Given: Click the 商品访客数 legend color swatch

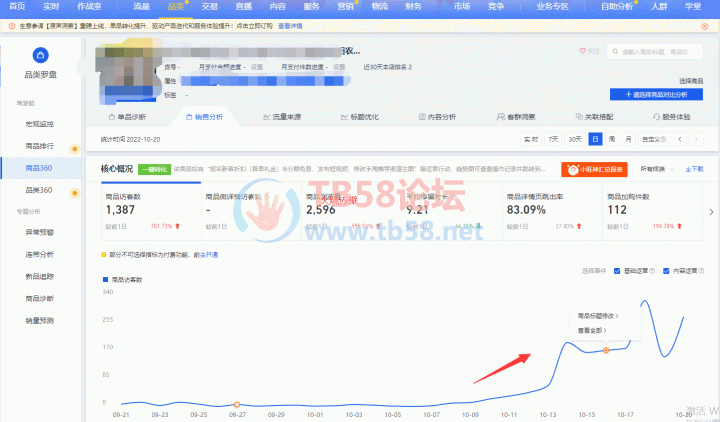Looking at the screenshot, I should pos(105,278).
